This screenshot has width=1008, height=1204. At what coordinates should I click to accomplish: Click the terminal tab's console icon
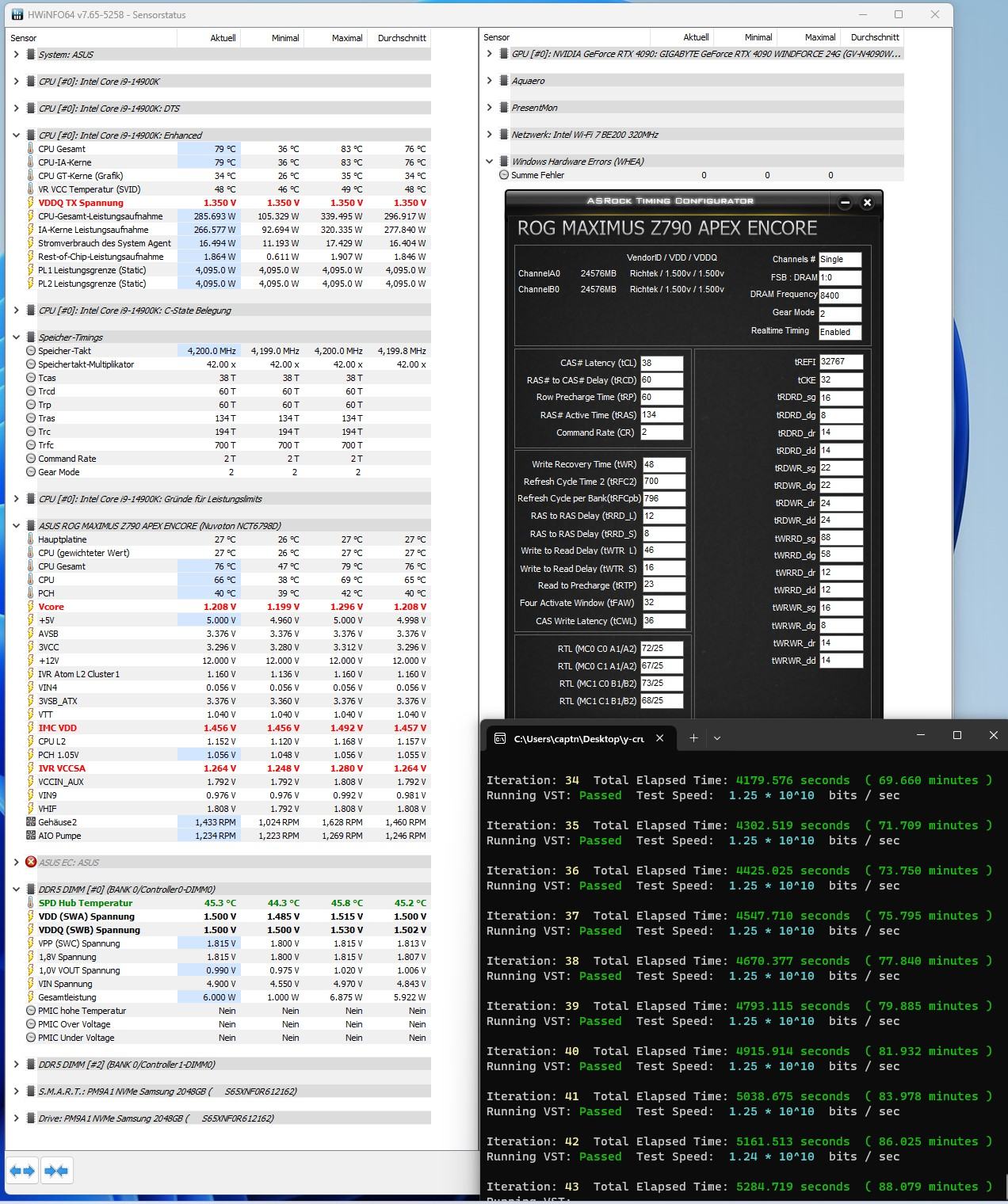tap(500, 738)
